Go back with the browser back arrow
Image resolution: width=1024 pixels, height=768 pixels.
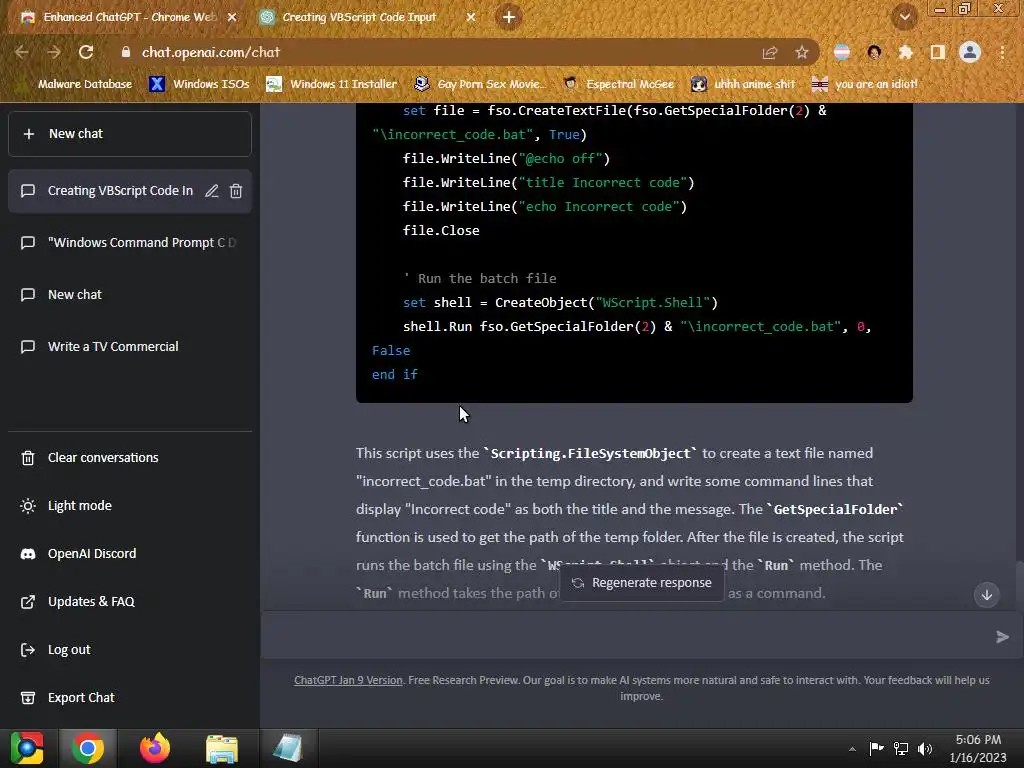click(22, 52)
